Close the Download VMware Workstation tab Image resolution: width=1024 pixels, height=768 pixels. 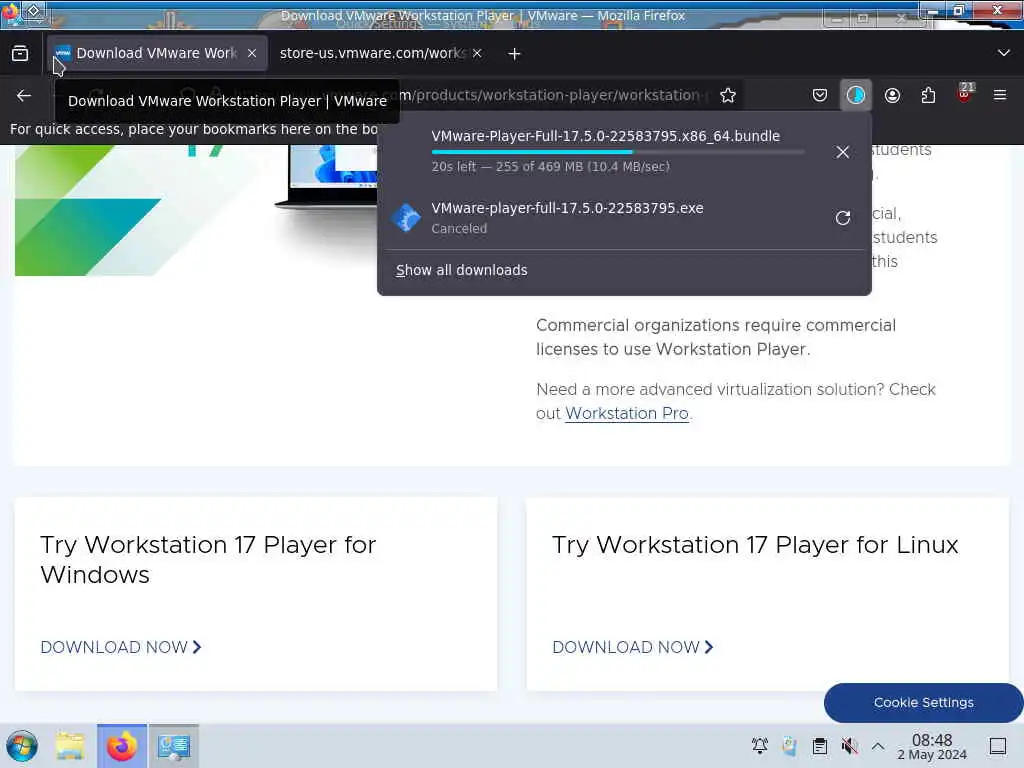pyautogui.click(x=252, y=53)
